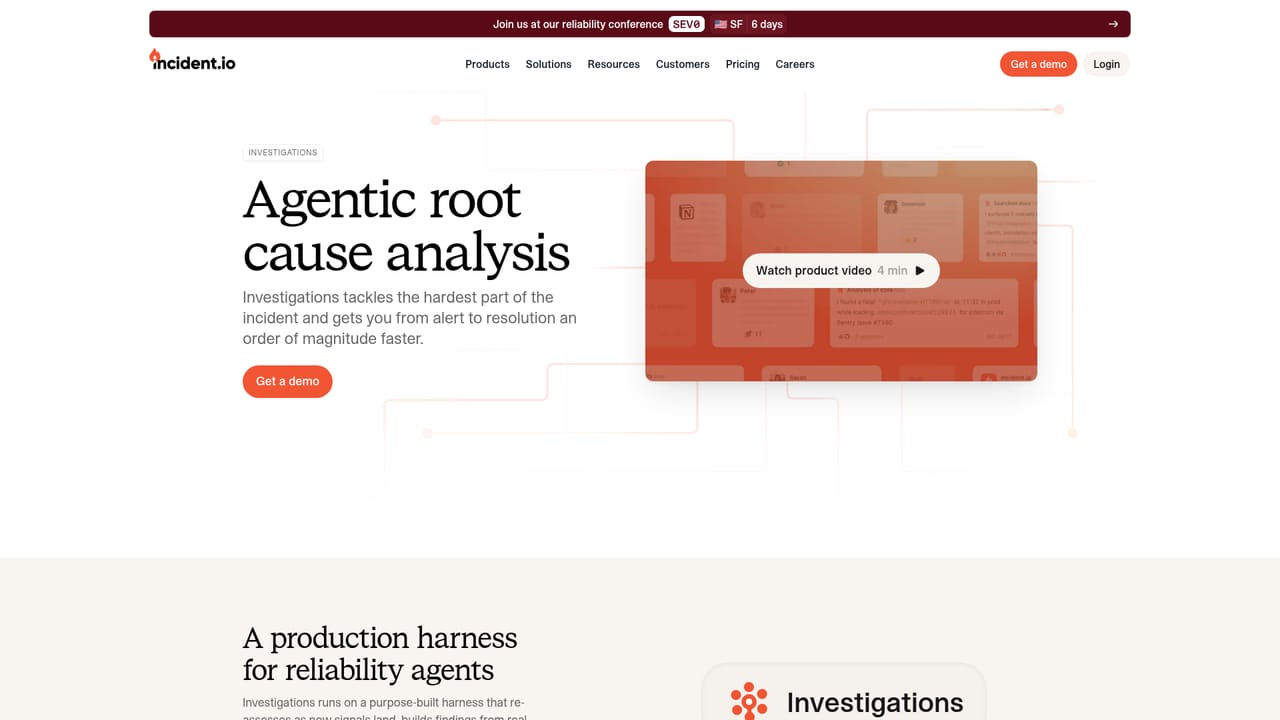Viewport: 1280px width, 720px height.
Task: Open the Resources menu
Action: tap(613, 64)
